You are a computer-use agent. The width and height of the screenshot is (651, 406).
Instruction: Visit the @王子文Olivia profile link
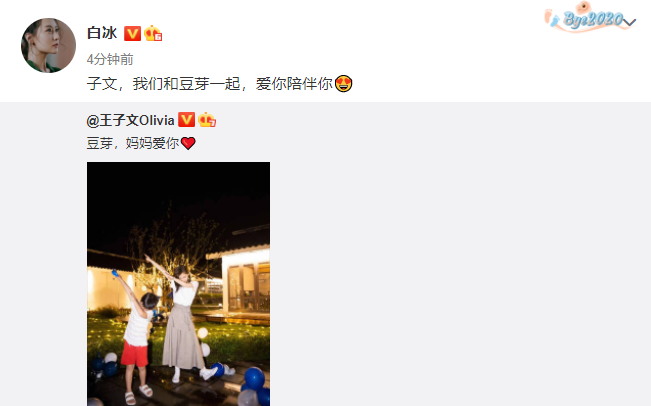[130, 120]
